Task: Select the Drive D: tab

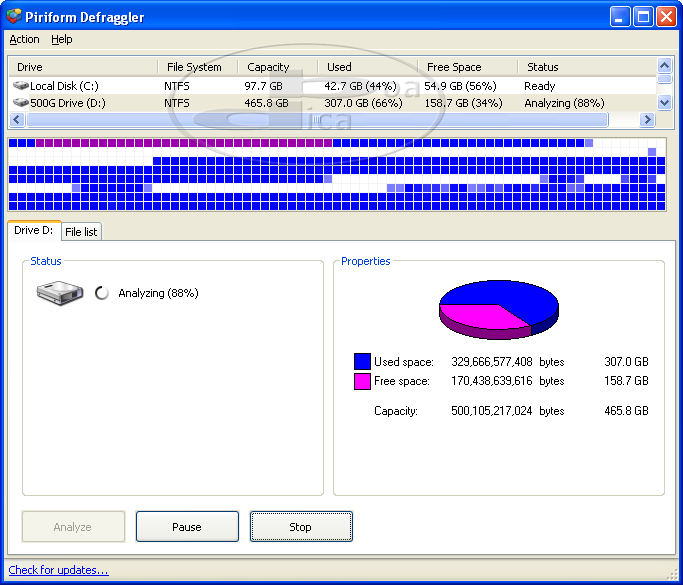Action: (x=33, y=231)
